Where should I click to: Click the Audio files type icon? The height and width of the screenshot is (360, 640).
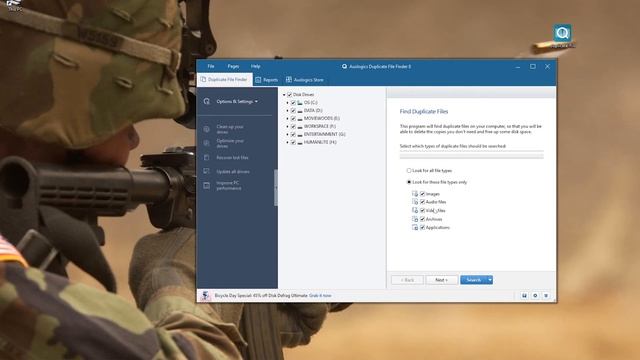click(x=415, y=202)
